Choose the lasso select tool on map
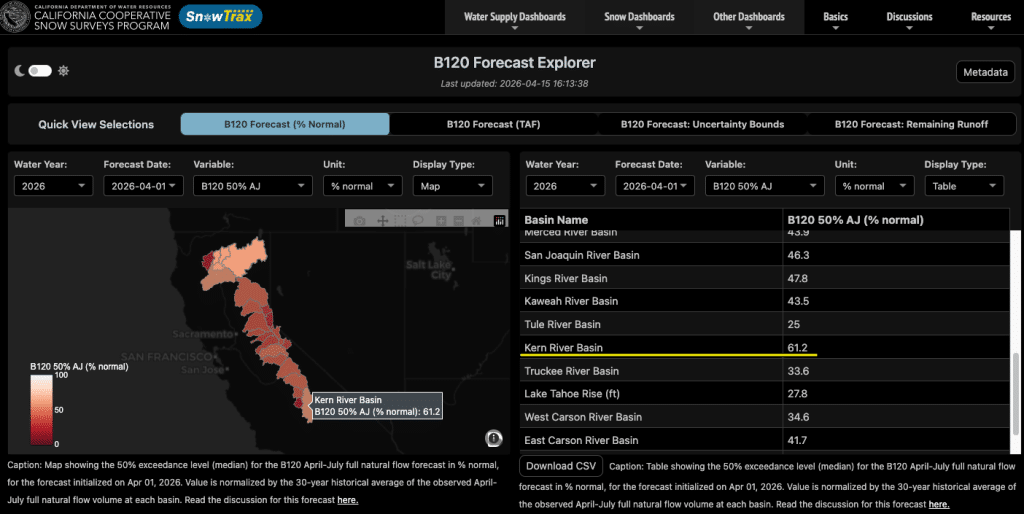The image size is (1024, 514). (417, 220)
